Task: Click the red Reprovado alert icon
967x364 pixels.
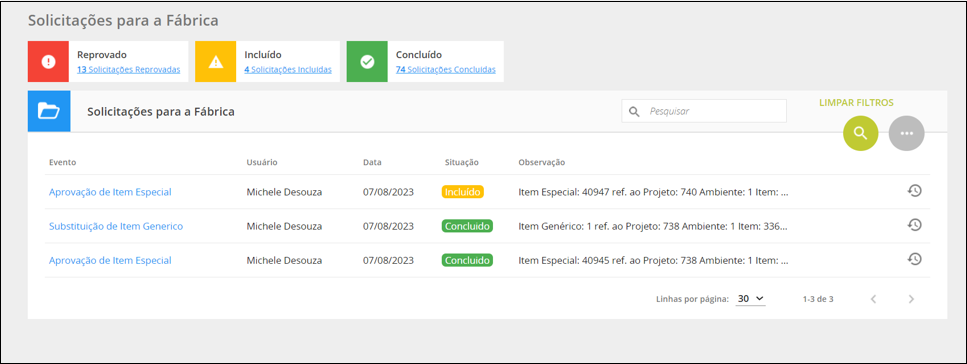Action: click(48, 62)
